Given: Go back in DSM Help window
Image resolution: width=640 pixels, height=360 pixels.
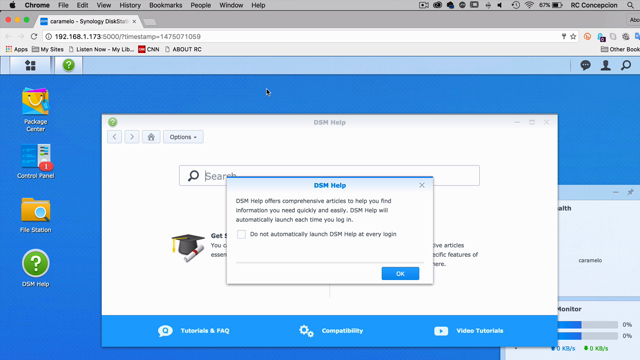Looking at the screenshot, I should (x=115, y=137).
